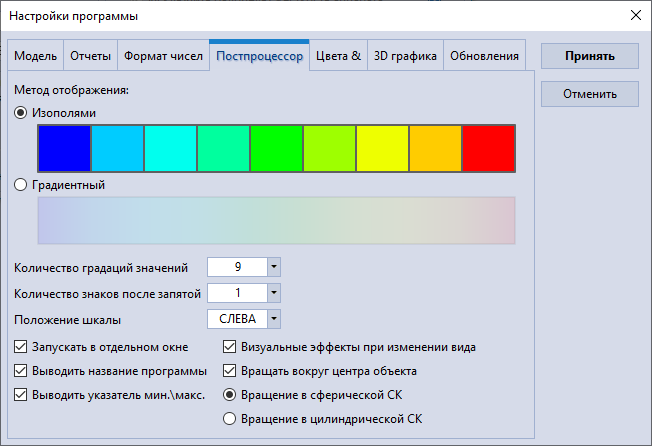Pick the cyan color swatch
Image resolution: width=652 pixels, height=446 pixels.
pos(170,148)
